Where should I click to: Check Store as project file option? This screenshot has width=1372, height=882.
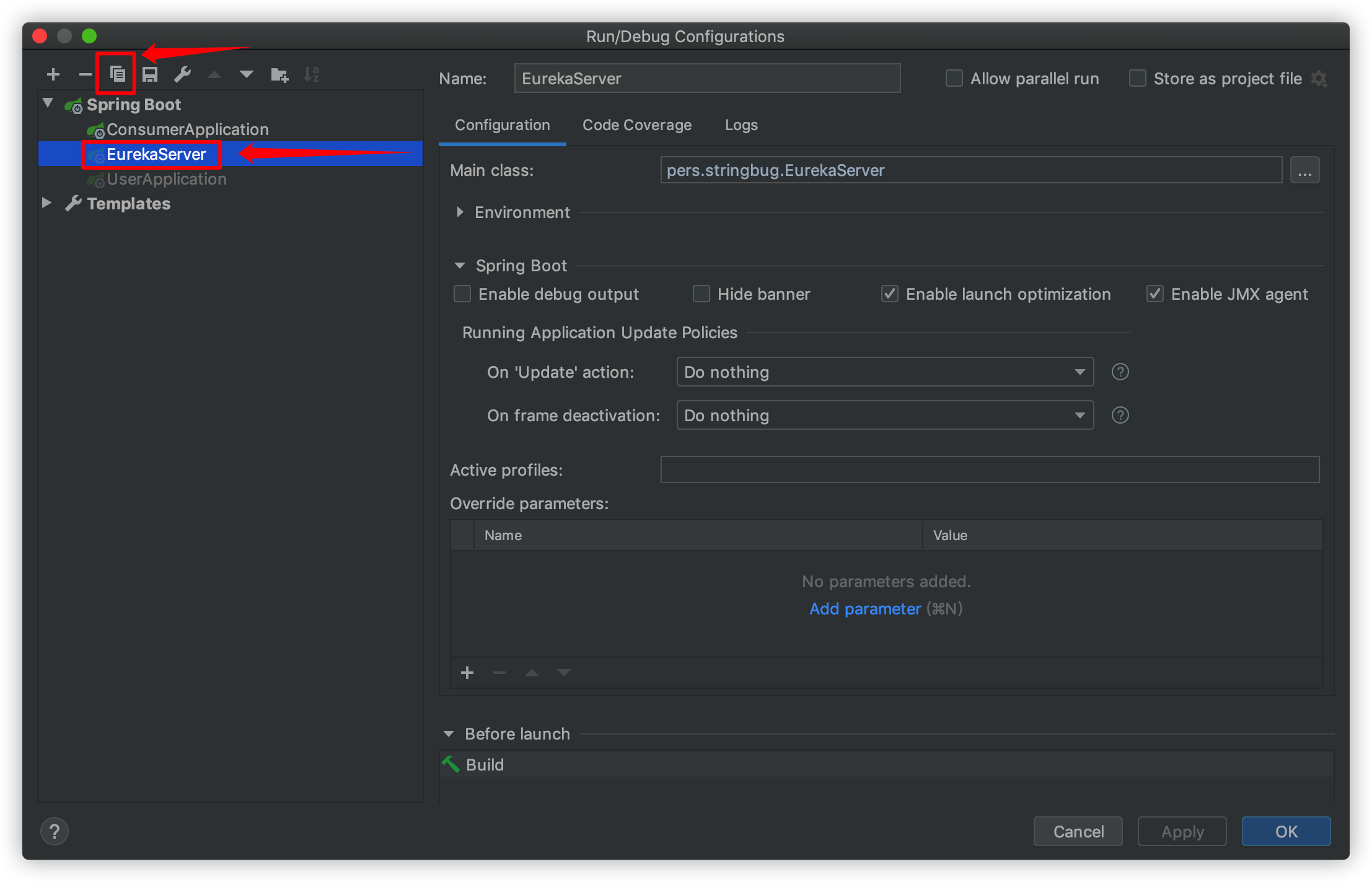[x=1138, y=79]
